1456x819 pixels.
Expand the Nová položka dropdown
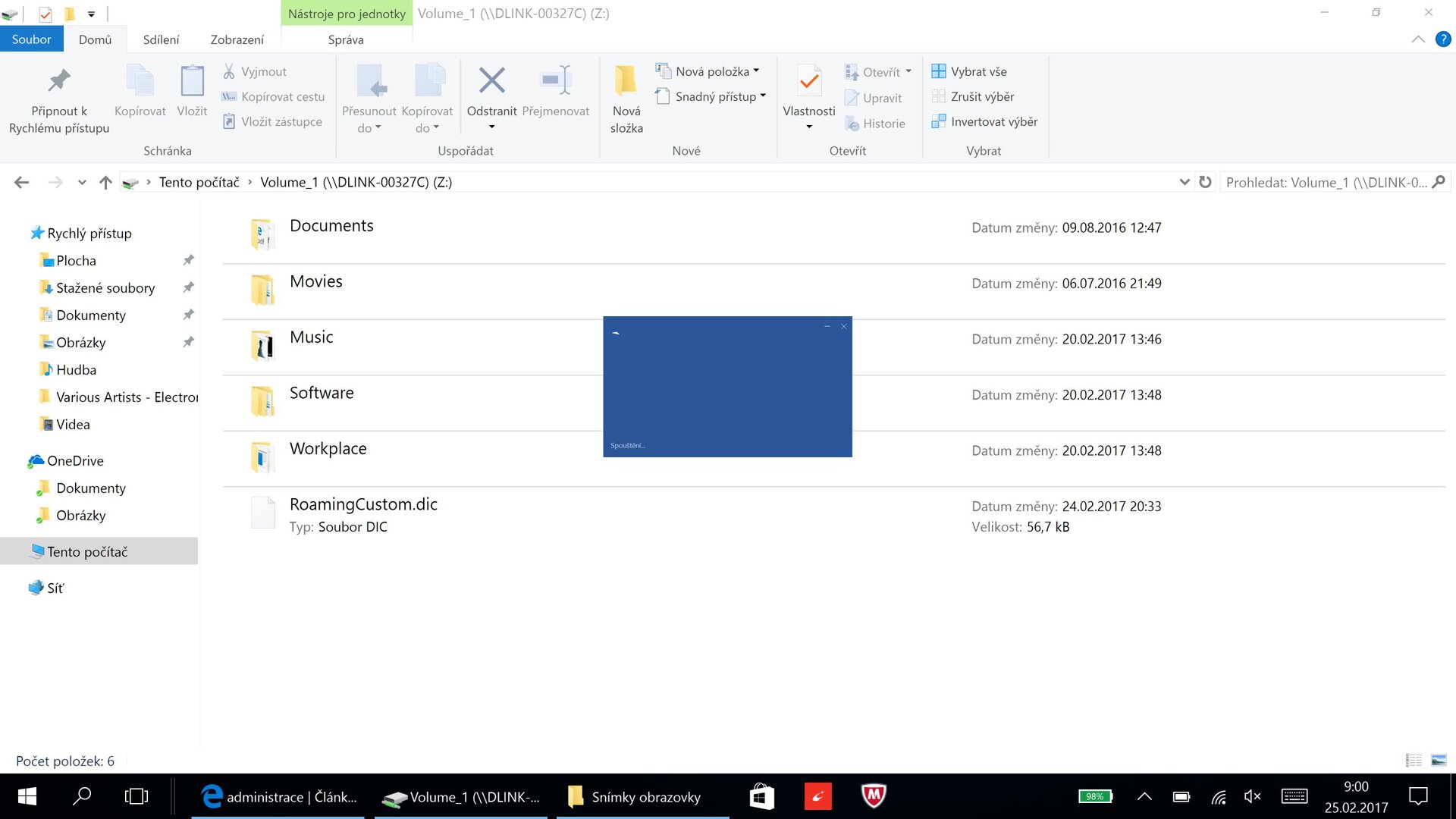click(x=711, y=71)
